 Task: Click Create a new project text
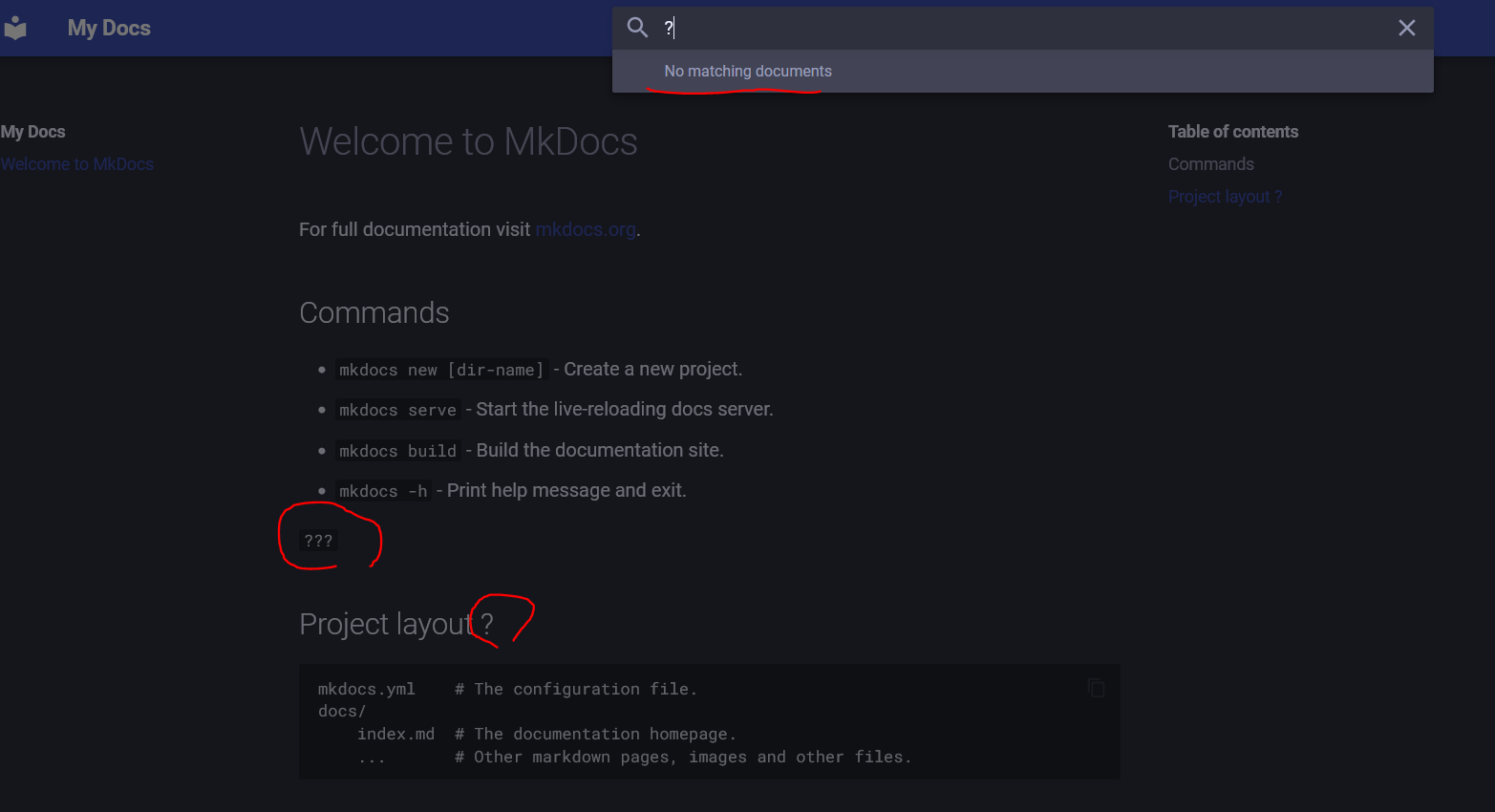click(653, 370)
